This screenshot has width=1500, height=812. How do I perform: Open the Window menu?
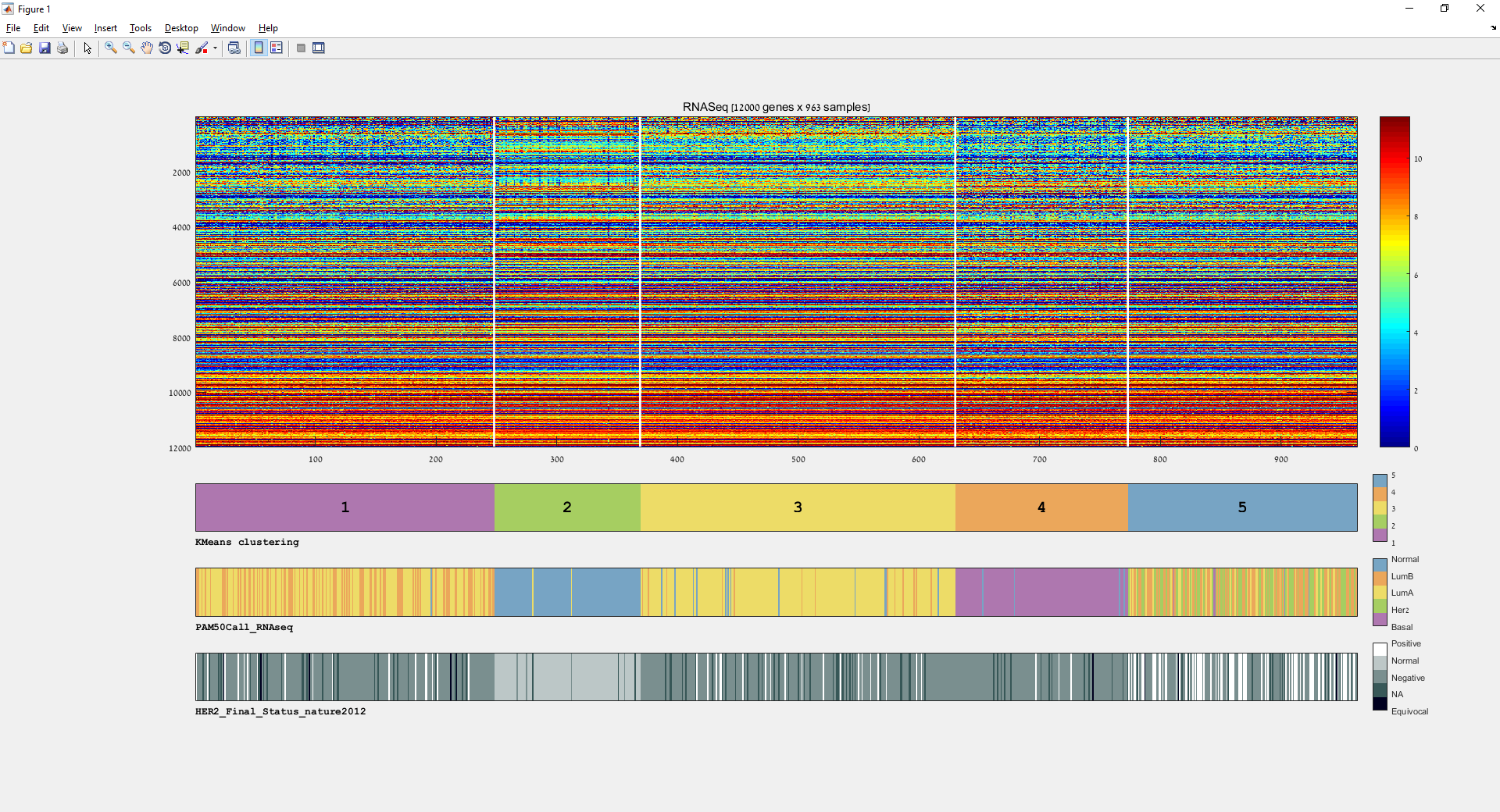point(228,28)
